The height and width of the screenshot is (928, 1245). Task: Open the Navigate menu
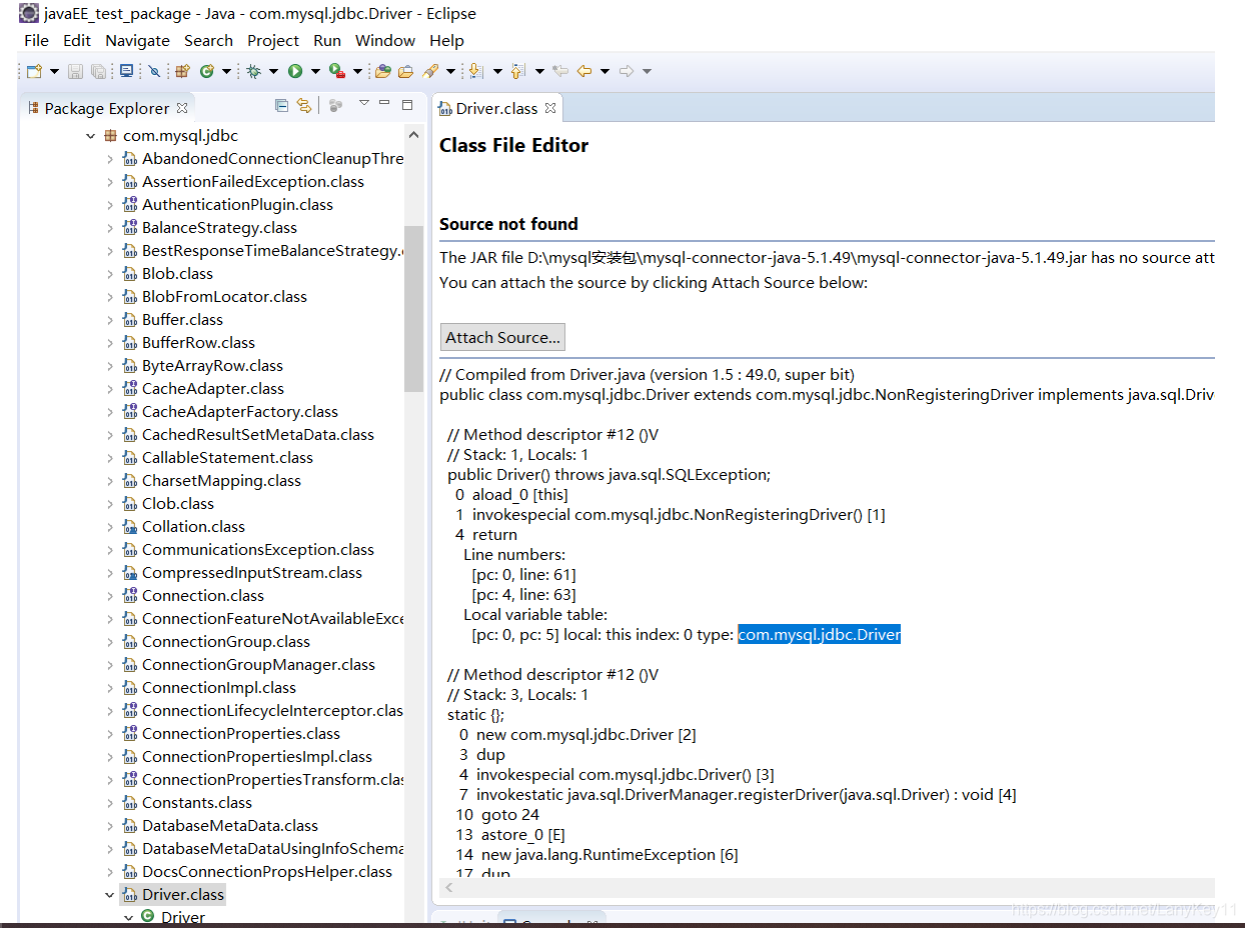(x=137, y=40)
